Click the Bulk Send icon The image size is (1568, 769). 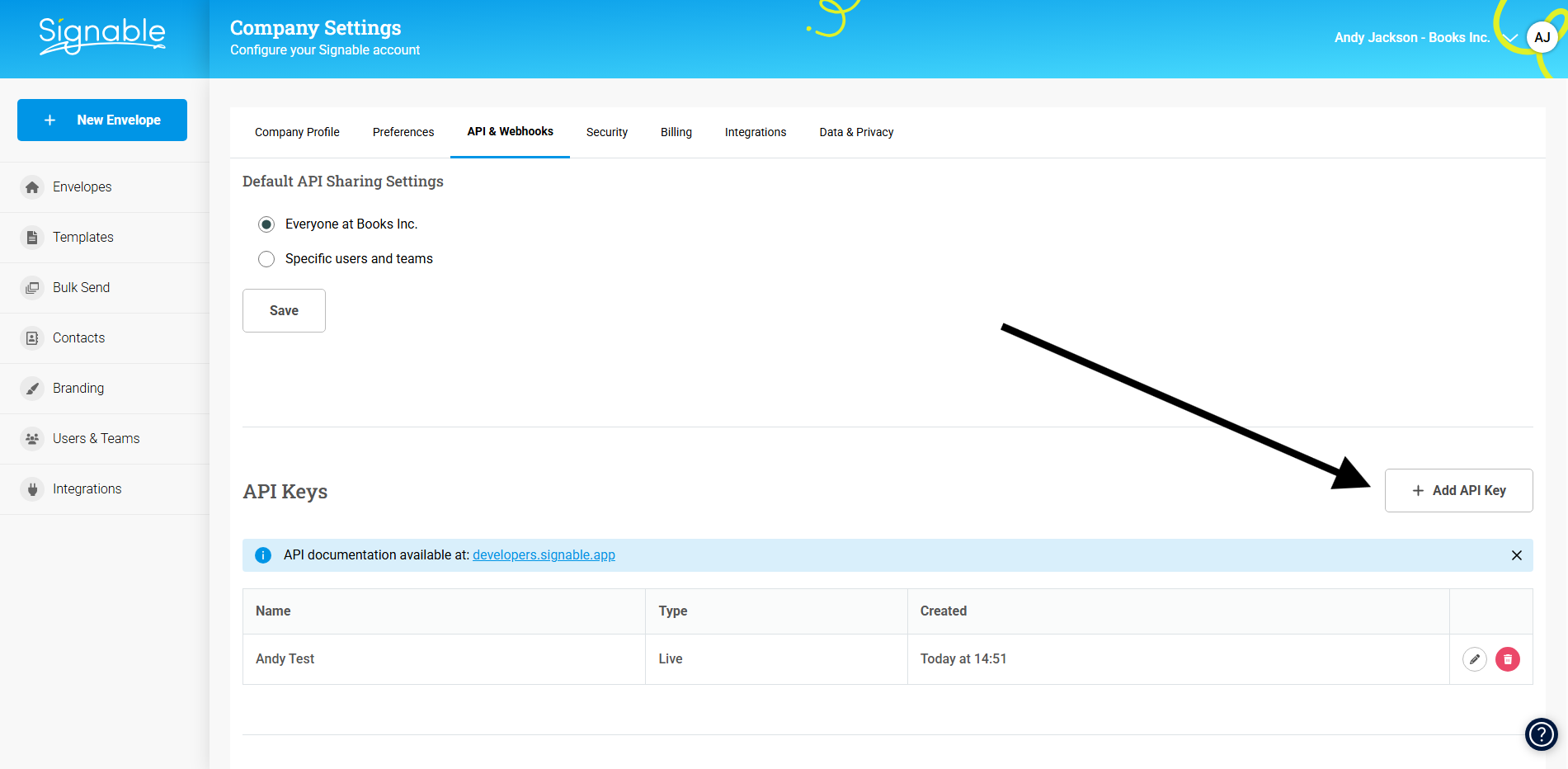point(32,288)
